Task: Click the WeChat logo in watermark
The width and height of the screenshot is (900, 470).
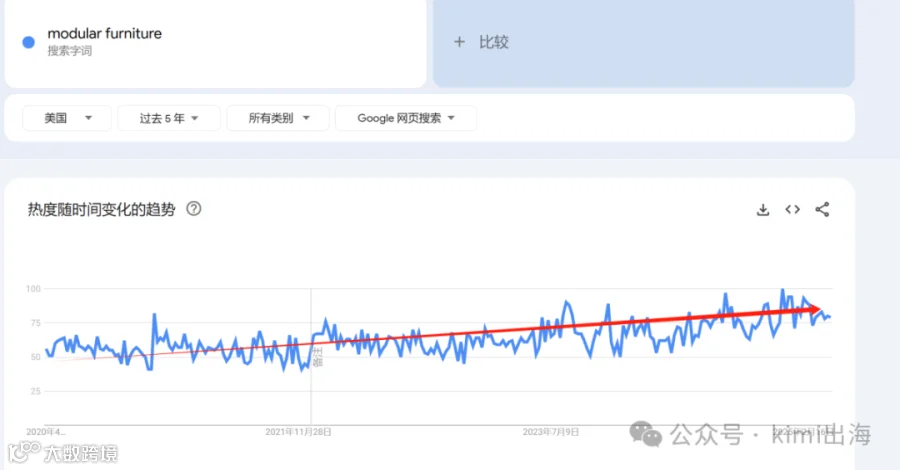Action: point(646,434)
